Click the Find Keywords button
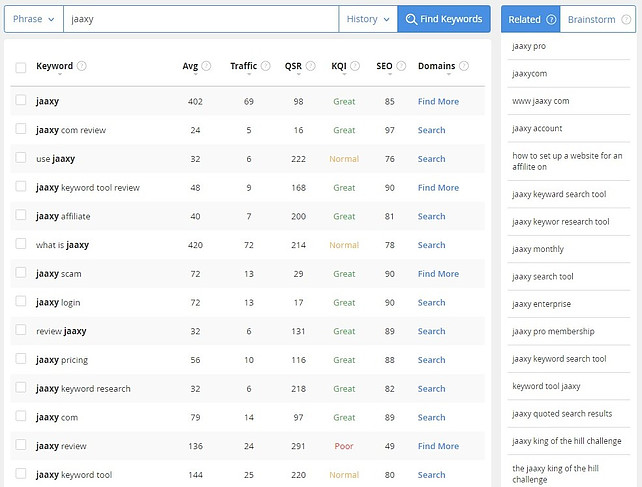Image resolution: width=642 pixels, height=487 pixels. [444, 19]
